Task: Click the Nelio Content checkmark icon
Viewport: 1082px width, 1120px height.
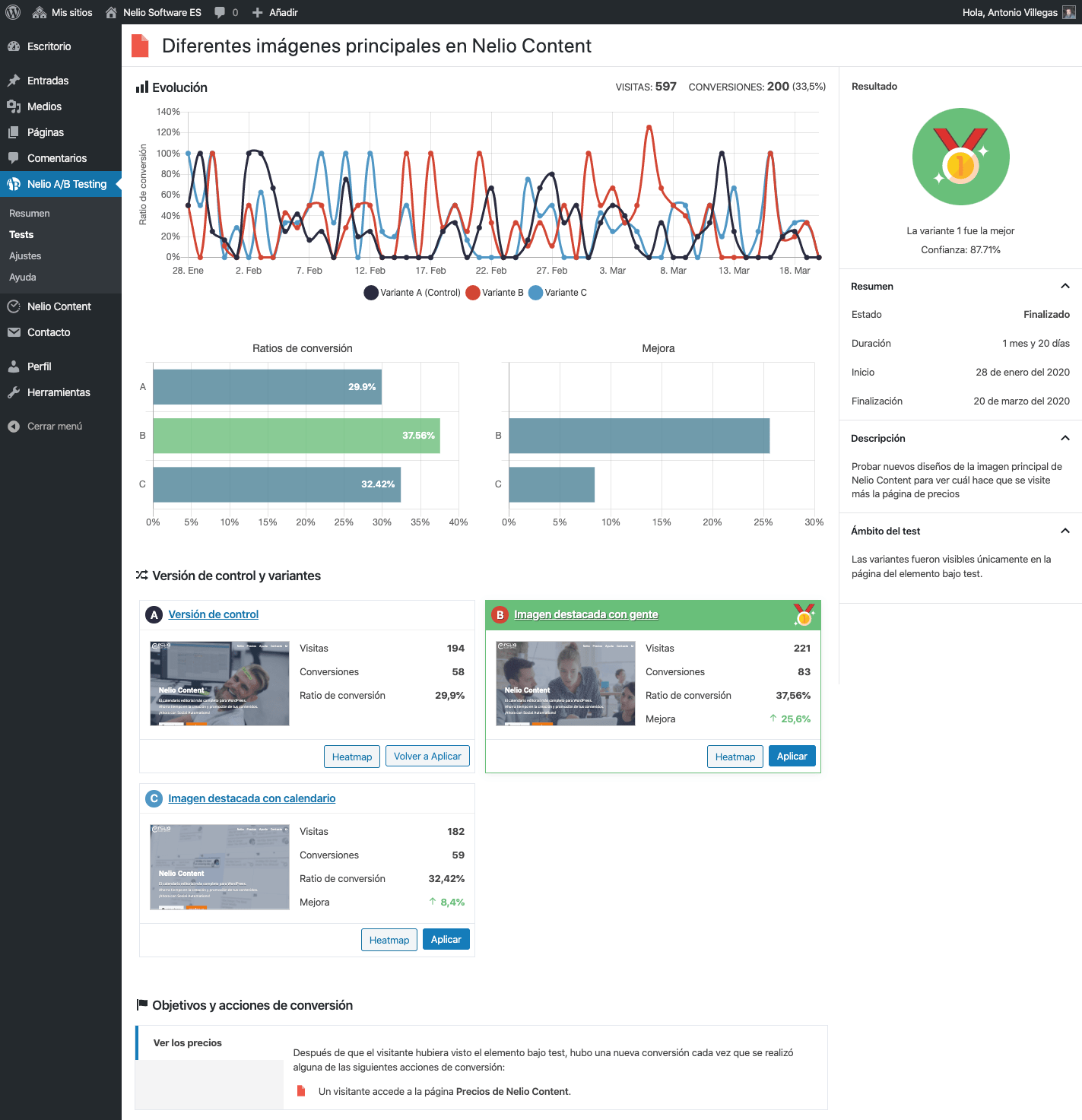Action: click(14, 306)
